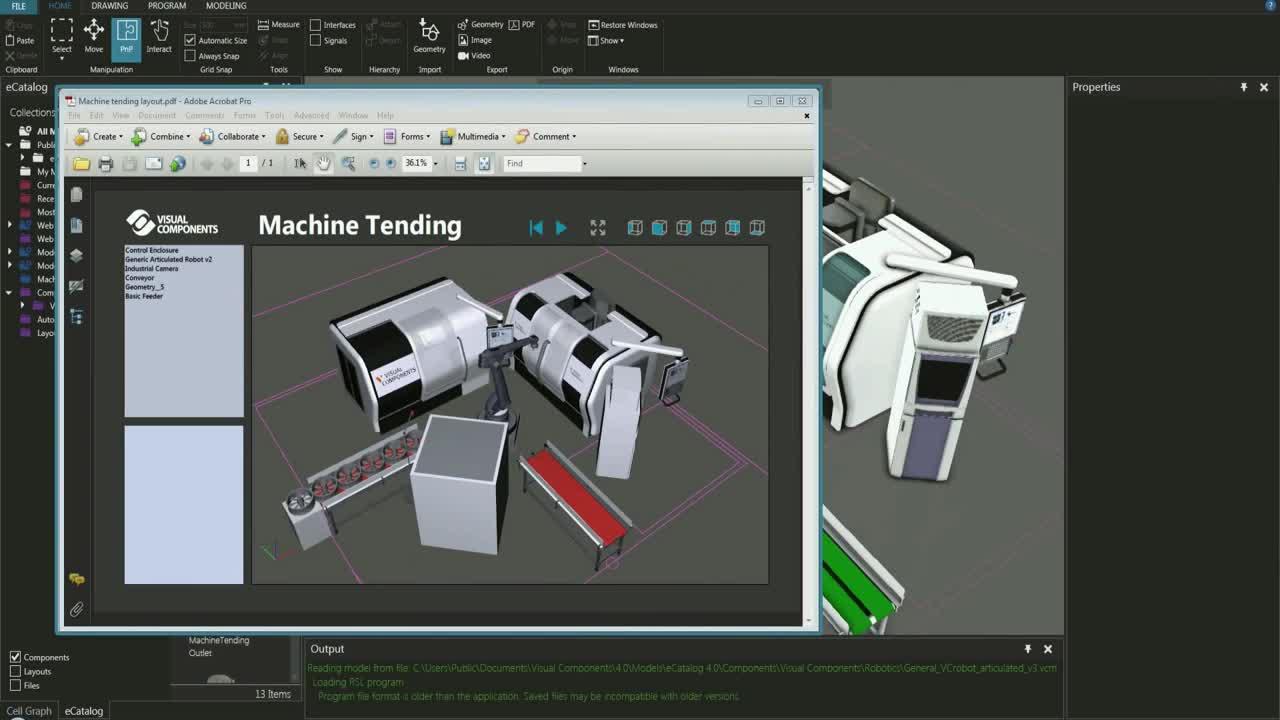Enable the Always Snap checkbox
The height and width of the screenshot is (720, 1280).
click(190, 56)
